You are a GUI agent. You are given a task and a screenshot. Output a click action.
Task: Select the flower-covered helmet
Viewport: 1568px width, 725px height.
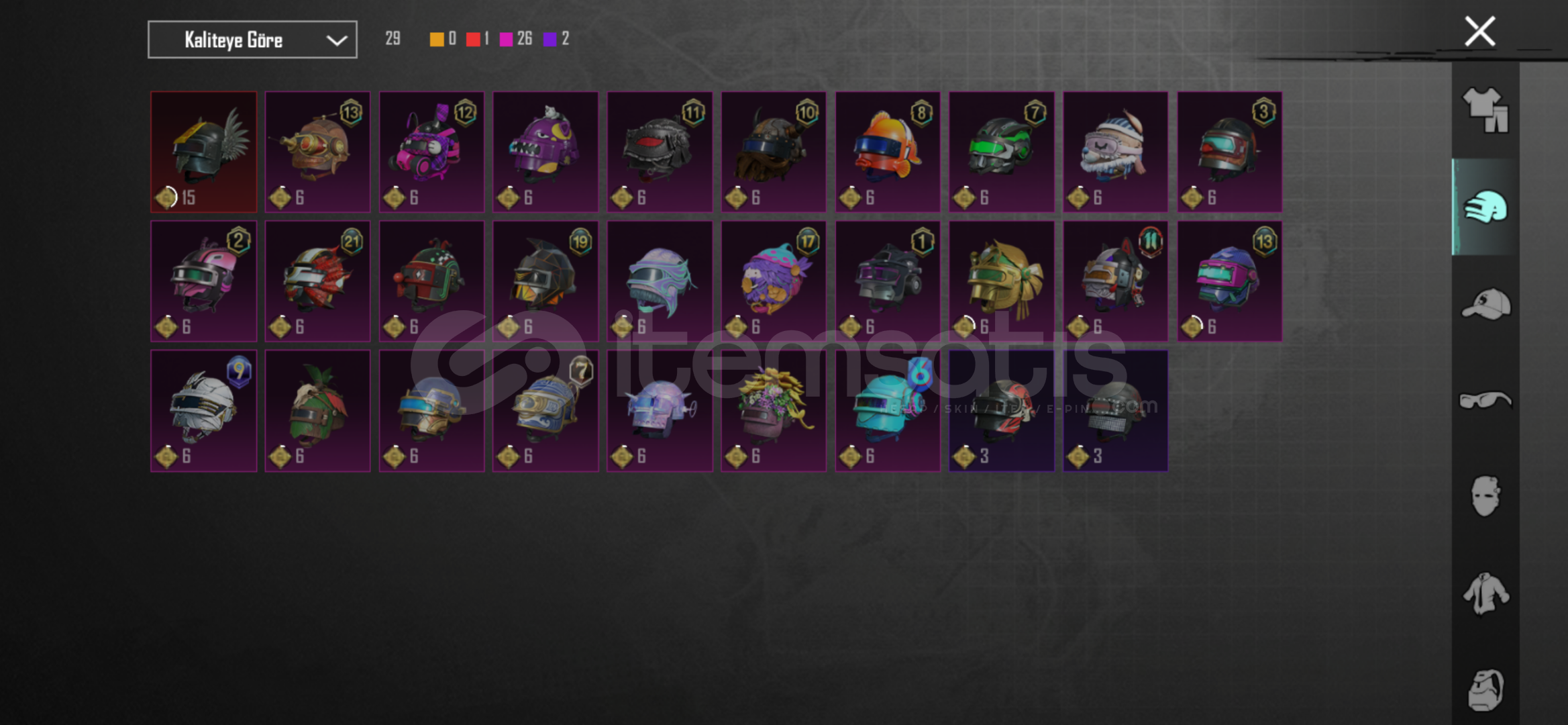(774, 411)
